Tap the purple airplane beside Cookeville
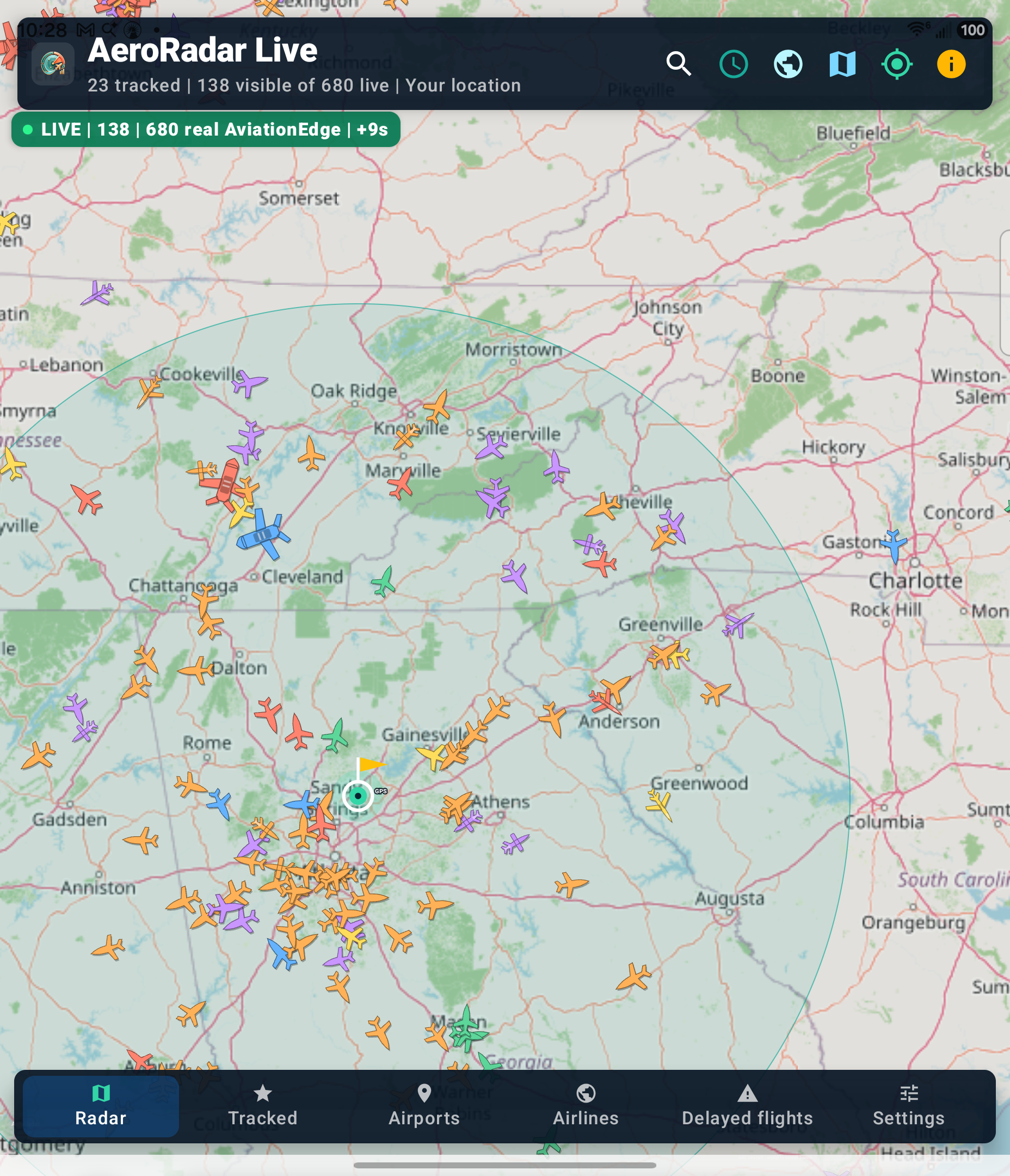1010x1176 pixels. pos(249,383)
